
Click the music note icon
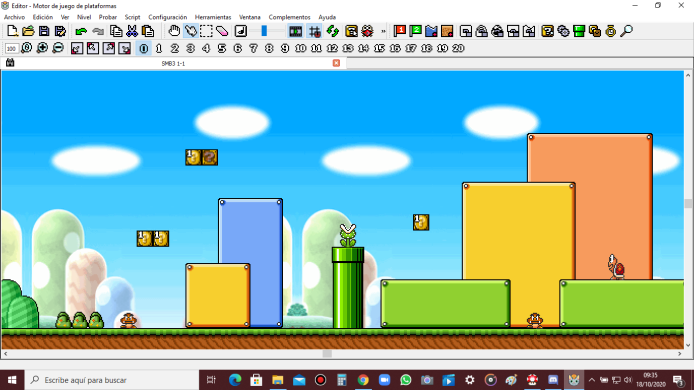point(241,31)
